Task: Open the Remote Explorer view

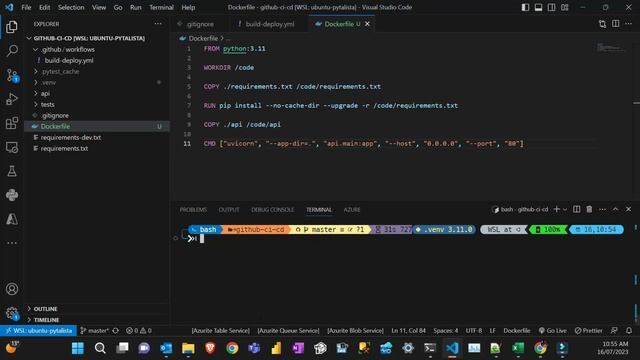Action: pyautogui.click(x=12, y=147)
